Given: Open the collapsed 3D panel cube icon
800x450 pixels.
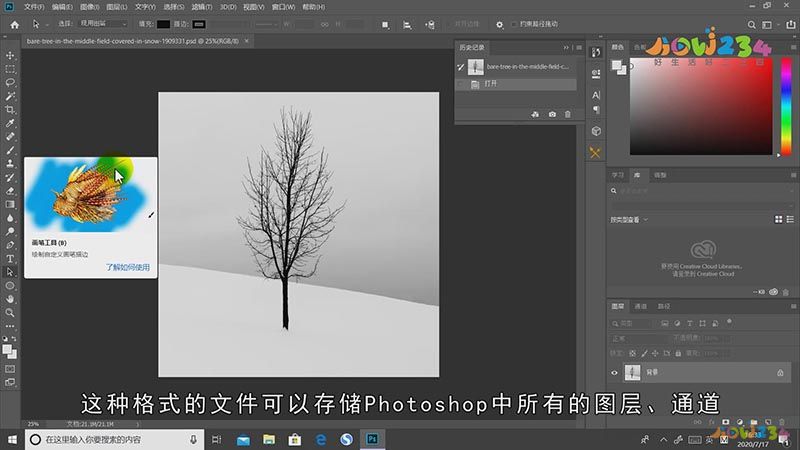Looking at the screenshot, I should pyautogui.click(x=595, y=131).
